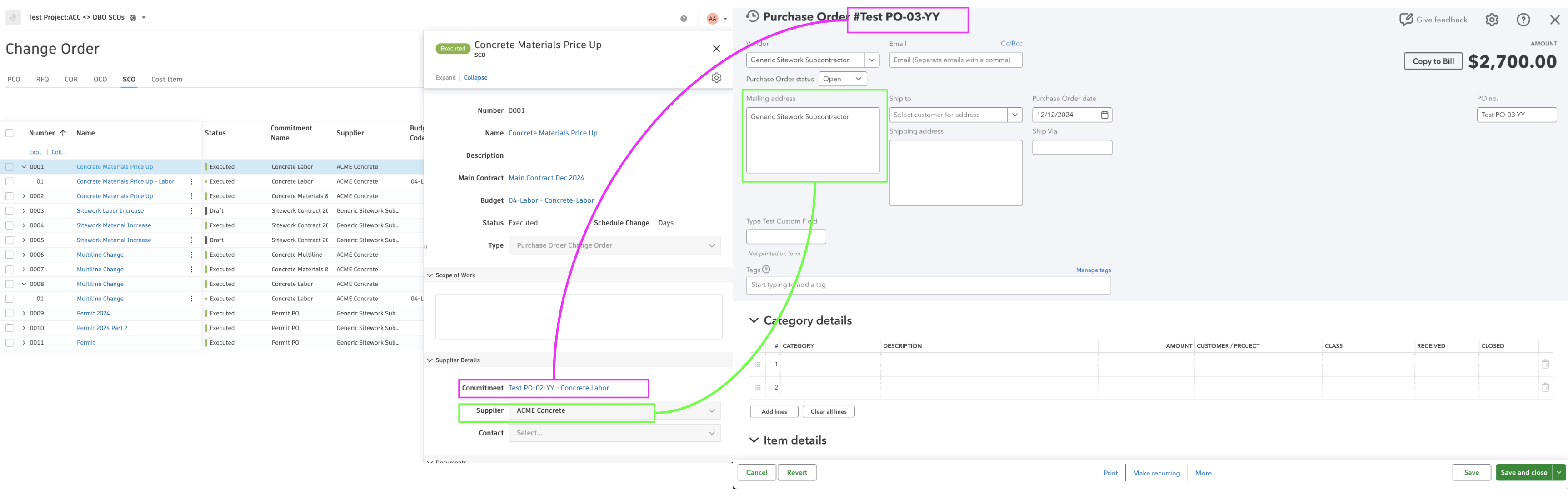Select the SCO tab
This screenshot has height=500, width=1568.
coord(129,79)
